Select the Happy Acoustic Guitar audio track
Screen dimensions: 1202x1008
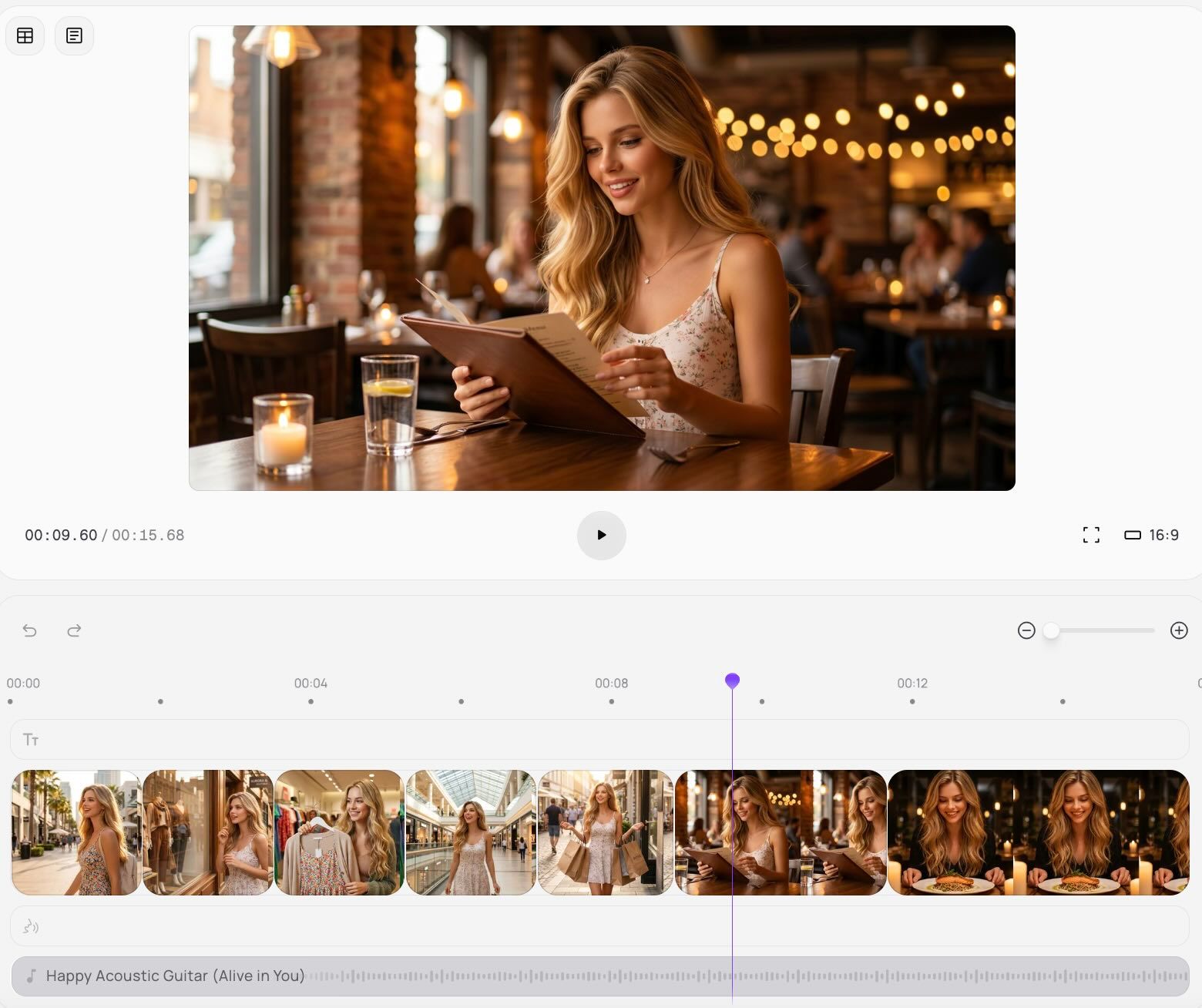tap(599, 976)
